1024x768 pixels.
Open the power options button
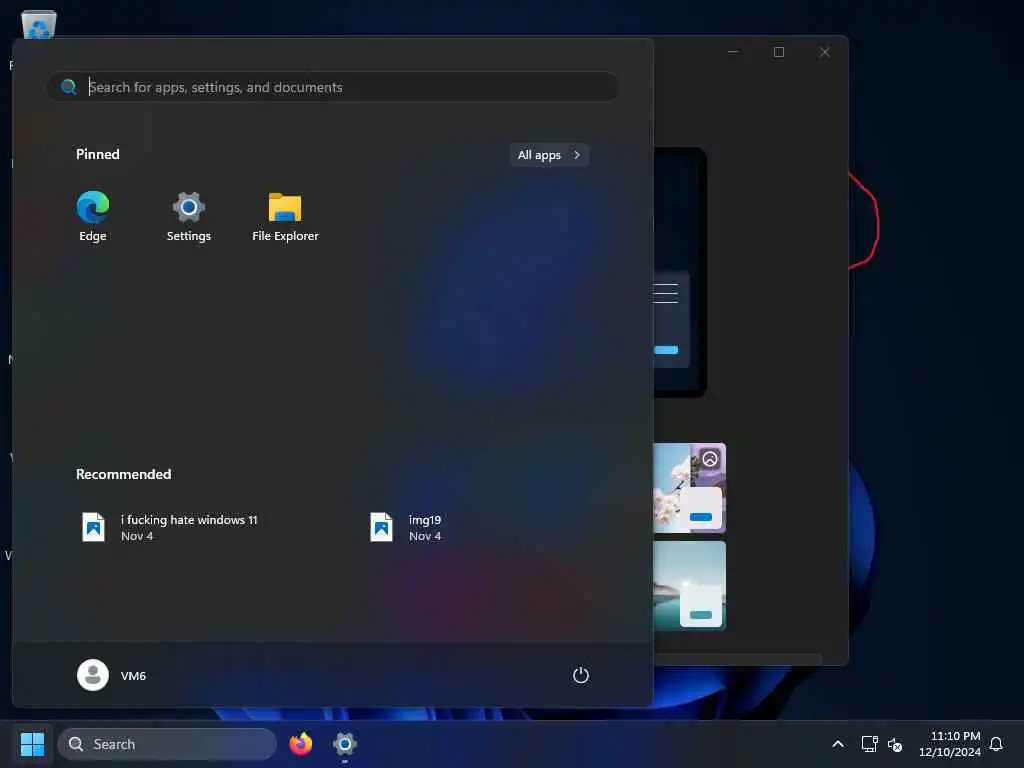pyautogui.click(x=581, y=675)
